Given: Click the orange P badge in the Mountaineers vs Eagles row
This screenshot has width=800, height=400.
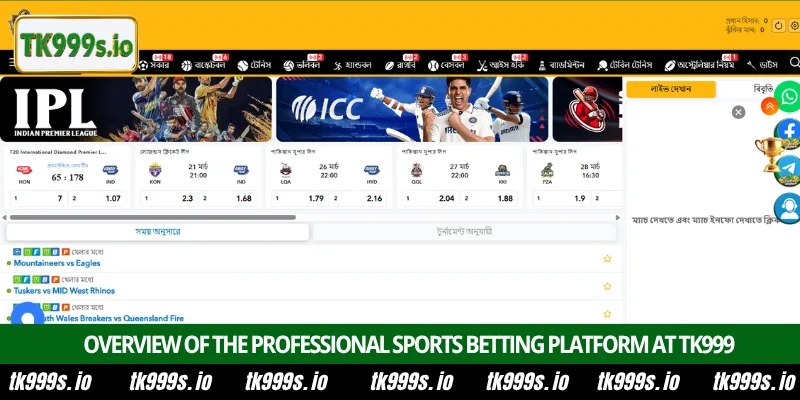Looking at the screenshot, I should pyautogui.click(x=66, y=252).
